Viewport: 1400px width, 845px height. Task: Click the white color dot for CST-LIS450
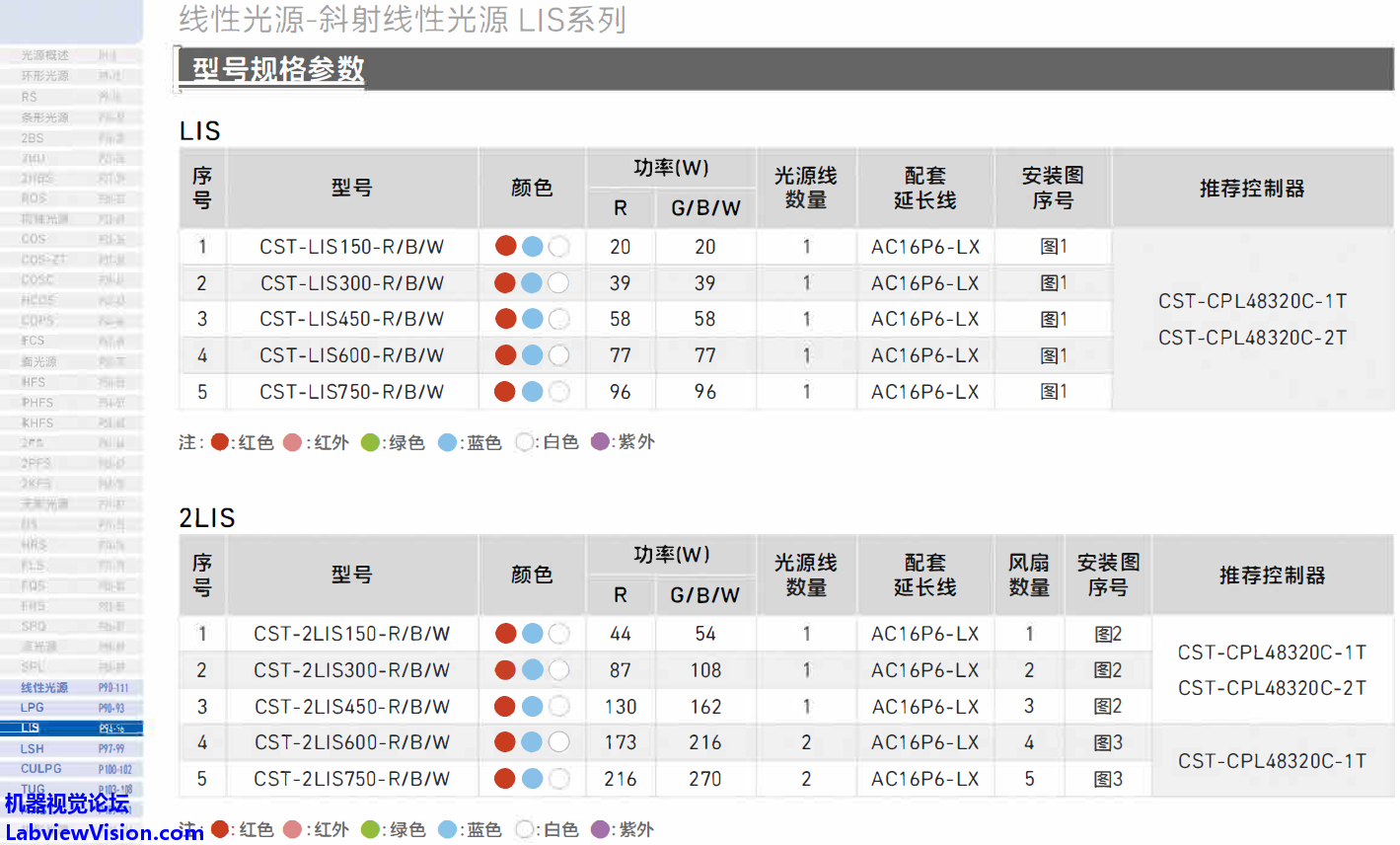click(x=558, y=319)
